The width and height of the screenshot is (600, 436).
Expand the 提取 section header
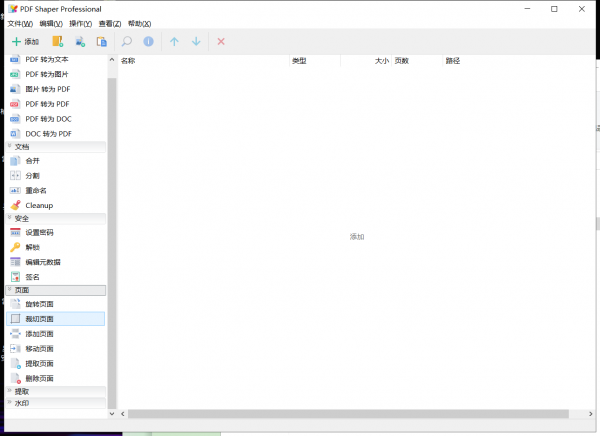pyautogui.click(x=56, y=392)
